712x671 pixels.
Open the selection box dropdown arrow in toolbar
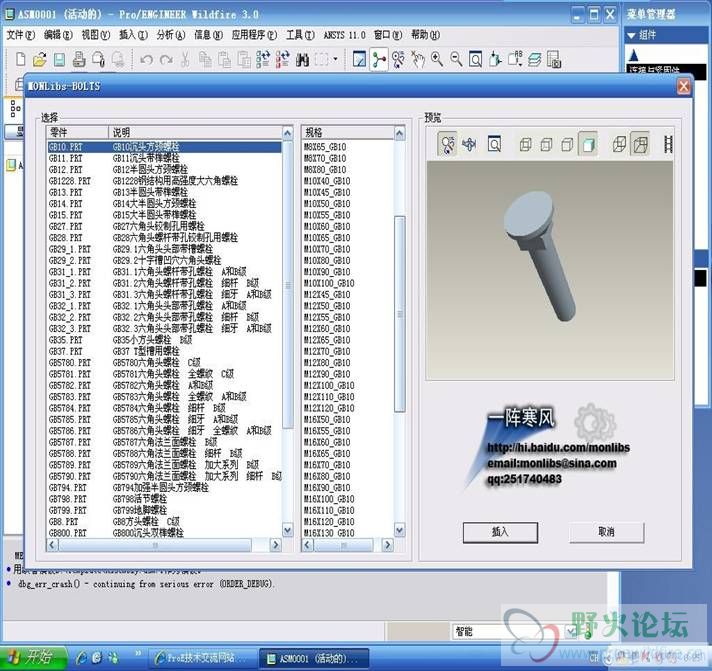(335, 59)
